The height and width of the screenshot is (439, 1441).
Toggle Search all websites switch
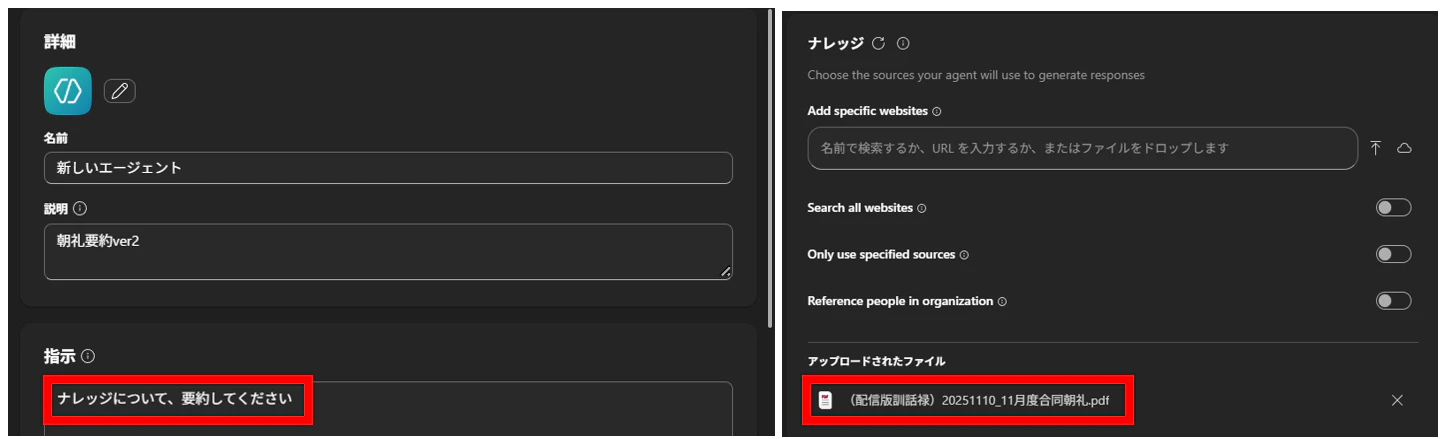(1393, 208)
